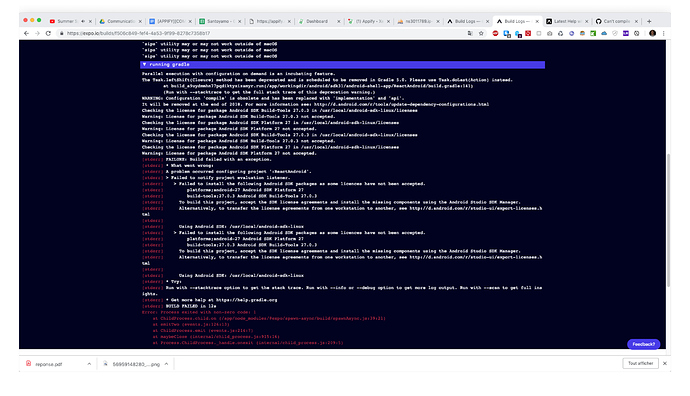The image size is (690, 396).
Task: Open the translate page icon
Action: tap(470, 33)
